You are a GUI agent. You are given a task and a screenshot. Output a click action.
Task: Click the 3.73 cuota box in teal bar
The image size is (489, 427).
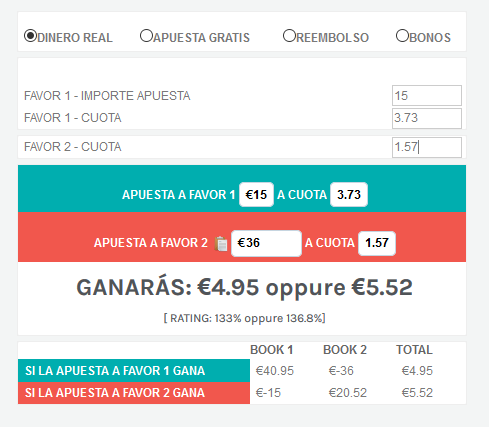click(x=349, y=194)
